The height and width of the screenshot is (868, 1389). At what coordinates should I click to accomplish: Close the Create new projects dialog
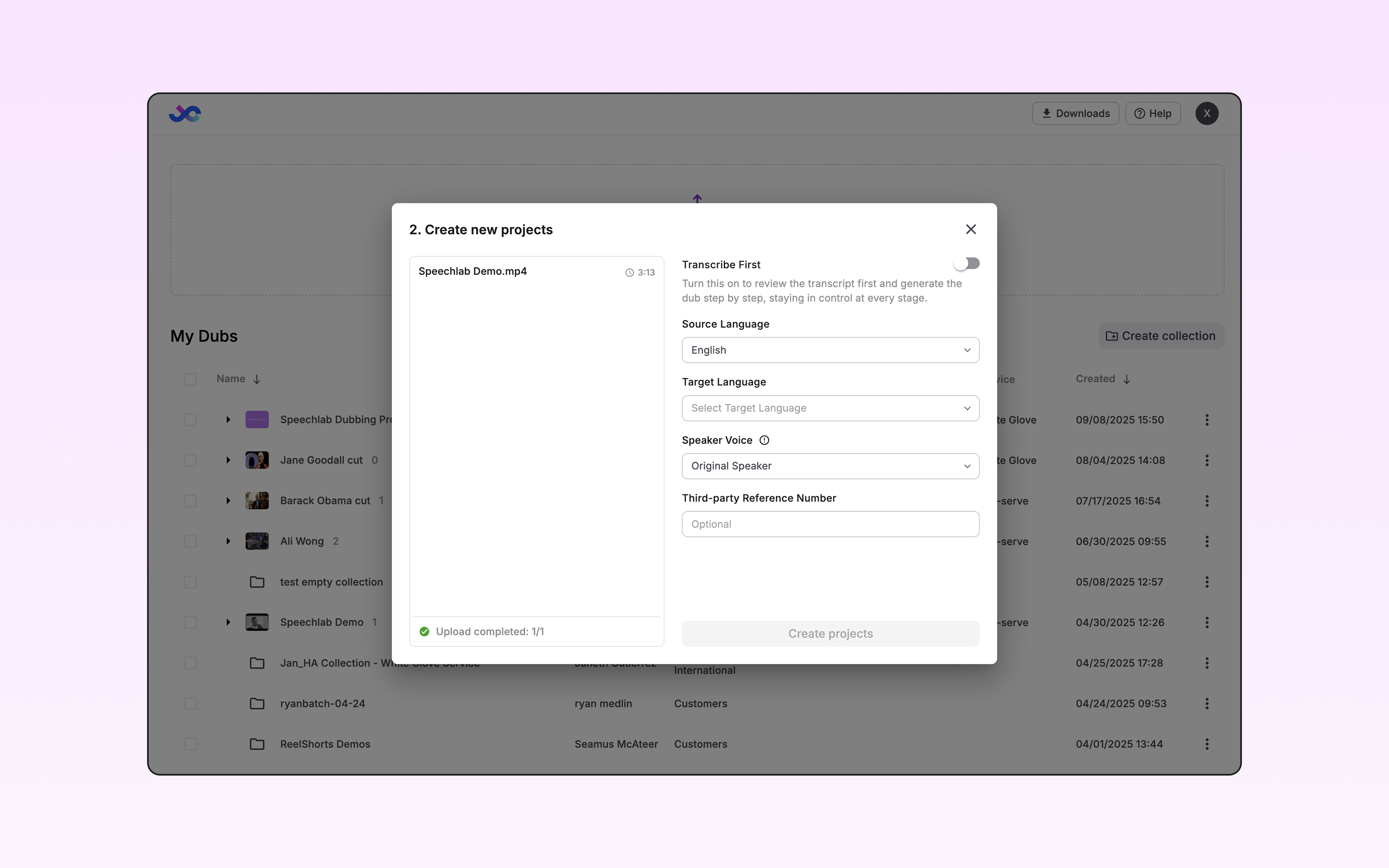[x=970, y=230]
